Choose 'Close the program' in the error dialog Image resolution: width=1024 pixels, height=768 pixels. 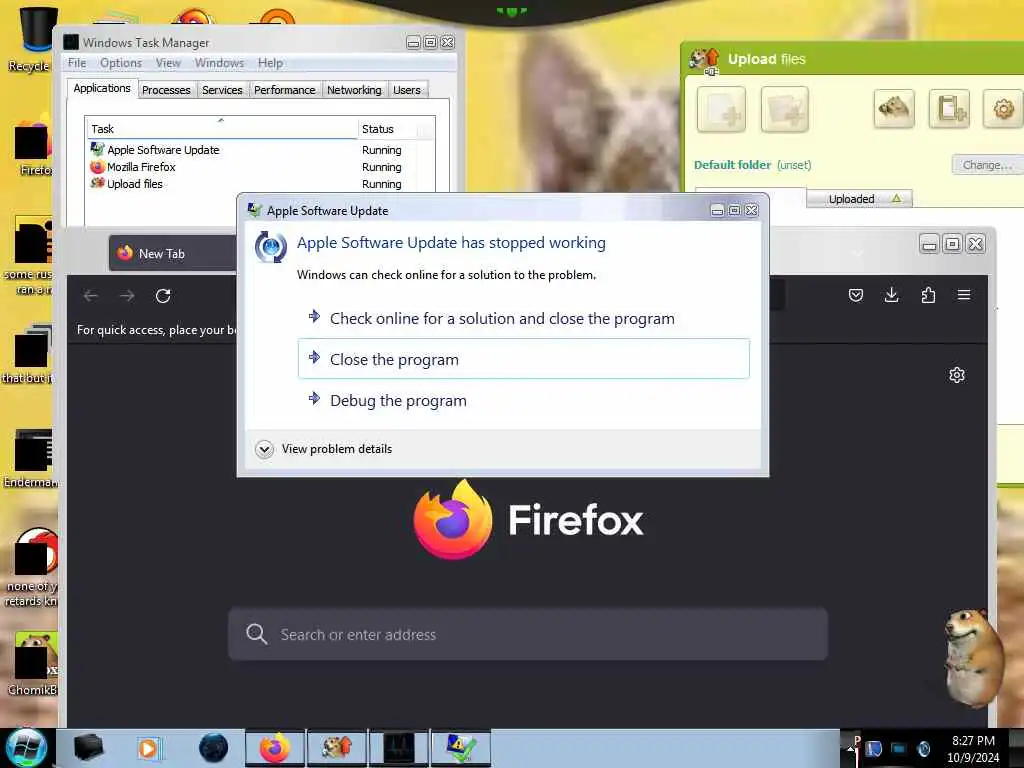[523, 359]
